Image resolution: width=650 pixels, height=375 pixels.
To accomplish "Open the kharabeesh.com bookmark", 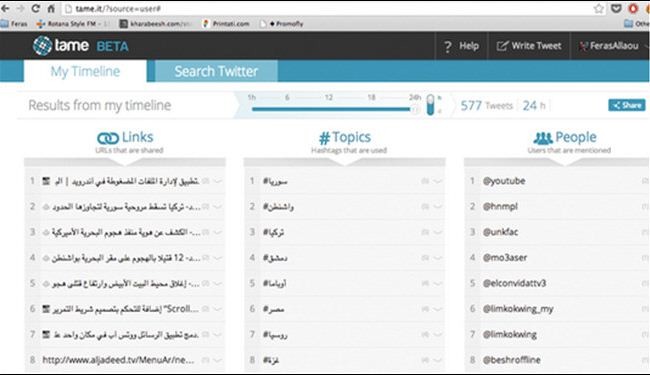I will pyautogui.click(x=155, y=24).
